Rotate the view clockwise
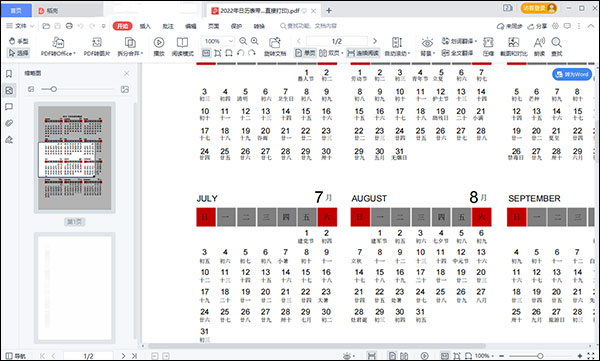 pyautogui.click(x=251, y=53)
